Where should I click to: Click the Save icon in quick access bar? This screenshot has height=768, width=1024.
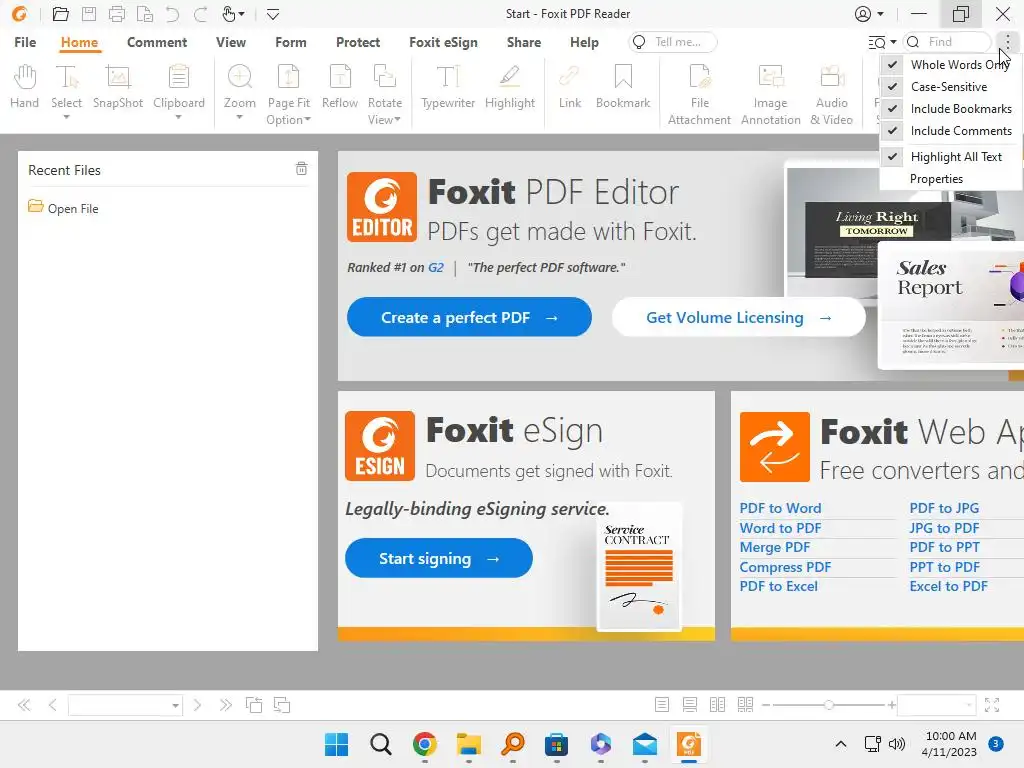click(x=89, y=14)
